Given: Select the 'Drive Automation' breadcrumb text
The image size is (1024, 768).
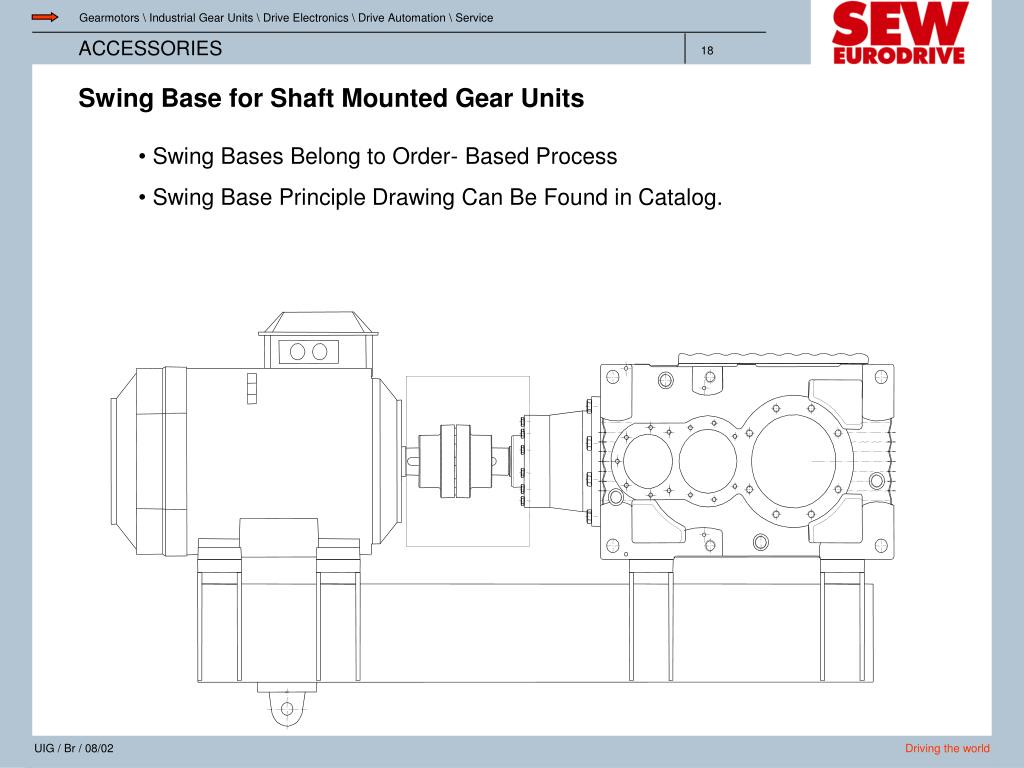Looking at the screenshot, I should pos(402,18).
